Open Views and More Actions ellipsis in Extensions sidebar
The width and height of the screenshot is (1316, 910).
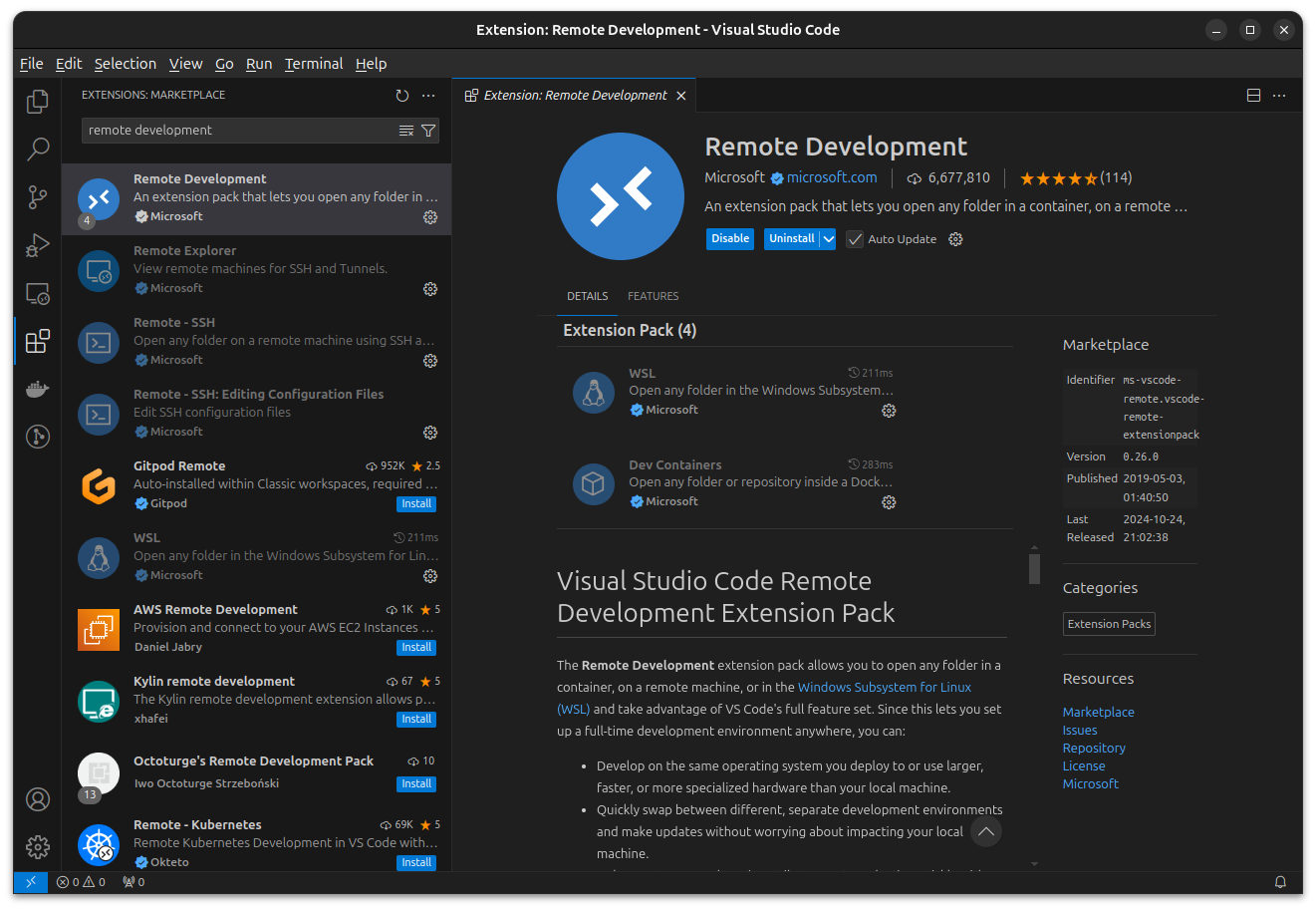coord(428,96)
